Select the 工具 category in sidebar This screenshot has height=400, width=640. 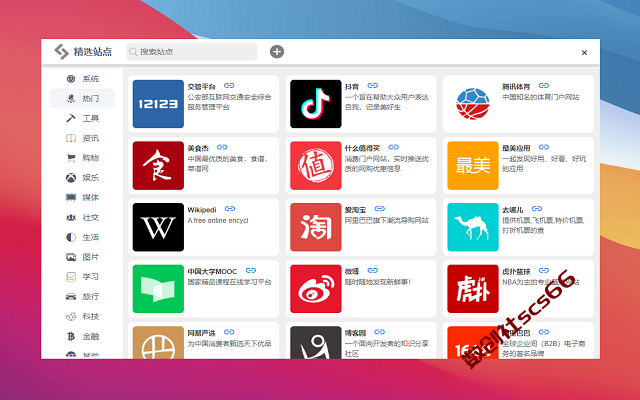[x=82, y=118]
